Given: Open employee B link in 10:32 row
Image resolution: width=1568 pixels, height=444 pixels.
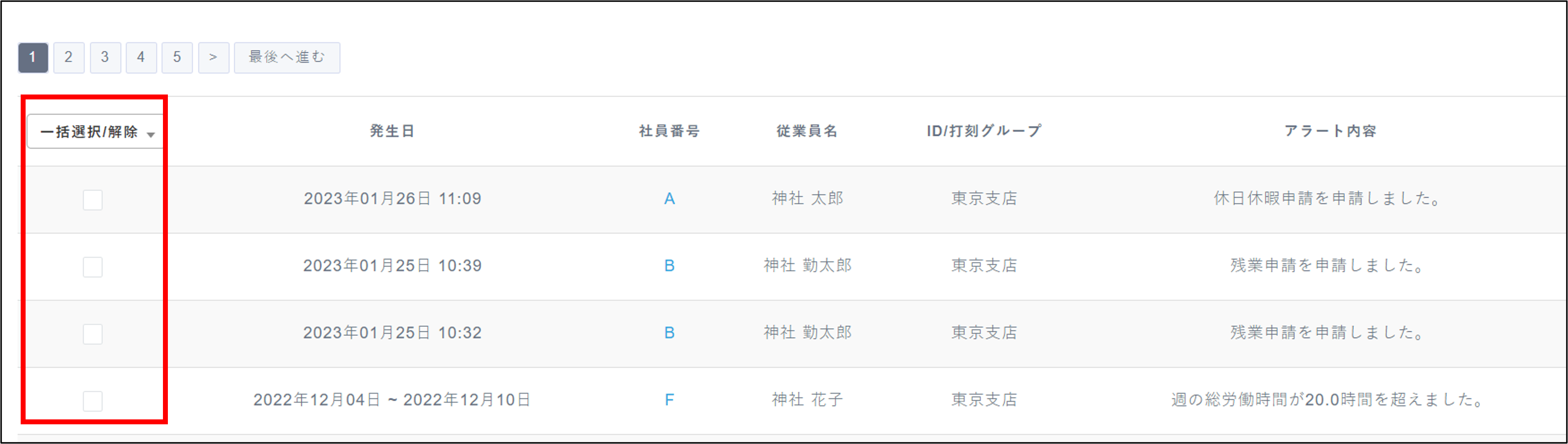Looking at the screenshot, I should pos(669,333).
